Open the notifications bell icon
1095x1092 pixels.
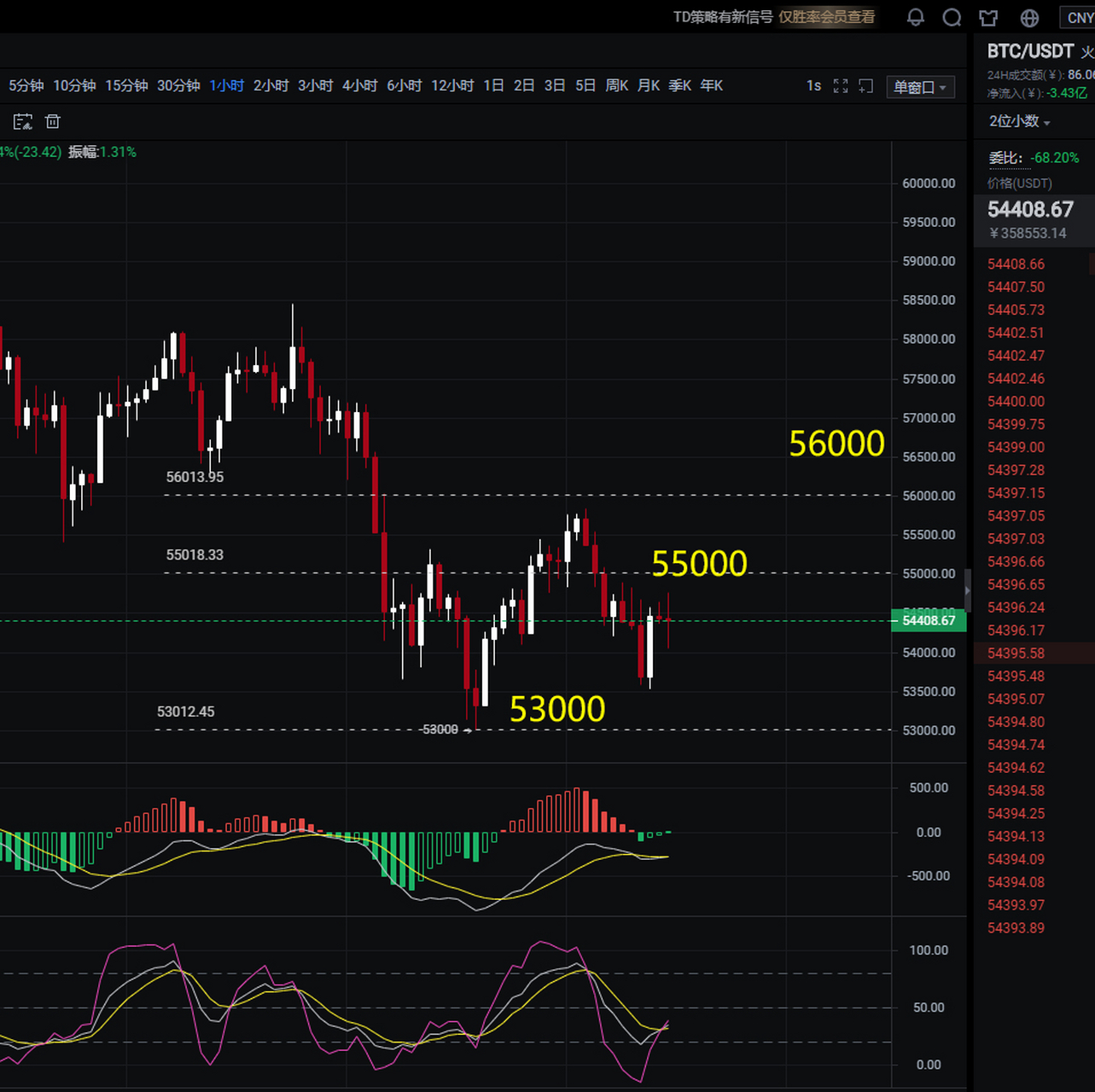coord(916,17)
